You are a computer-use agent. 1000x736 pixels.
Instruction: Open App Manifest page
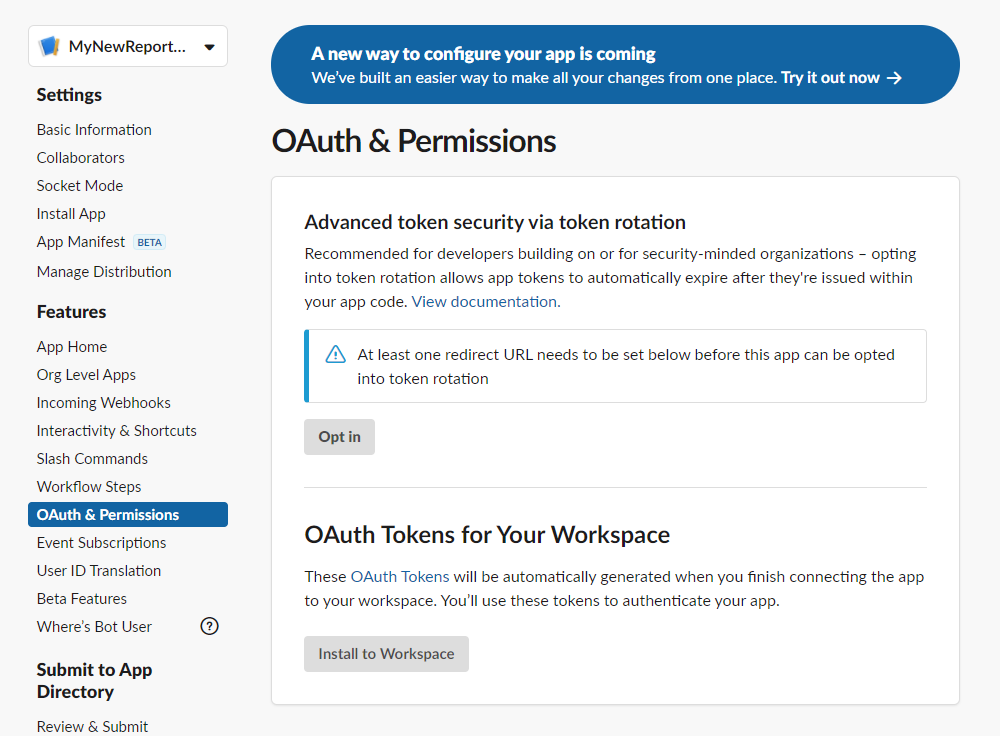coord(80,242)
